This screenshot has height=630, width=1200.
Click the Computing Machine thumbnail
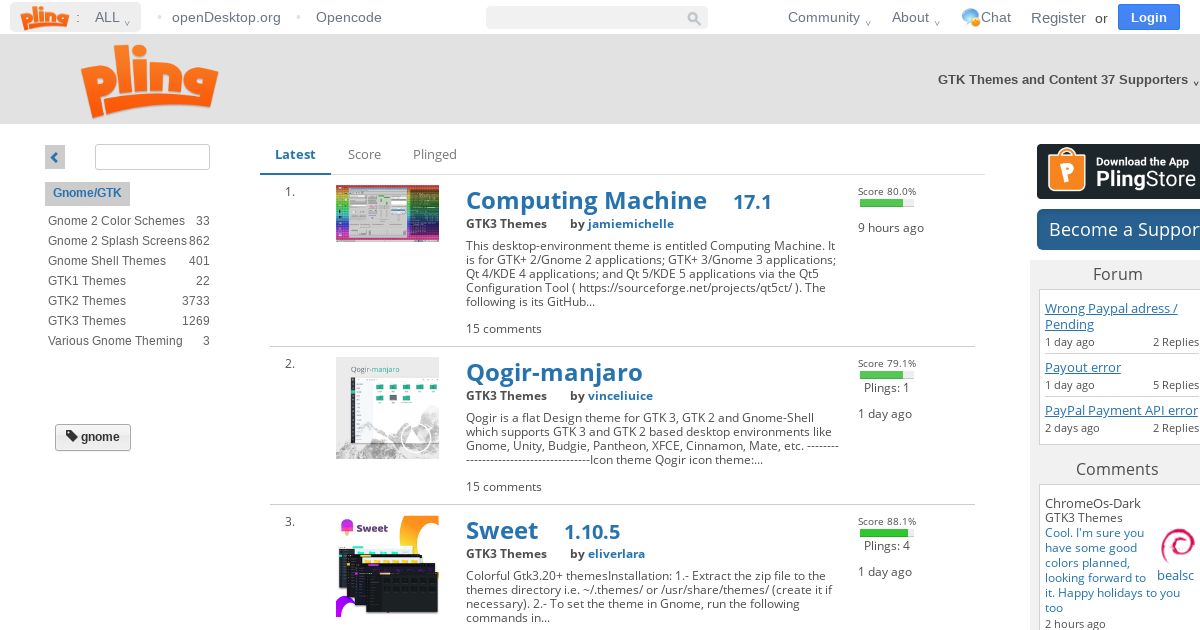[x=387, y=213]
